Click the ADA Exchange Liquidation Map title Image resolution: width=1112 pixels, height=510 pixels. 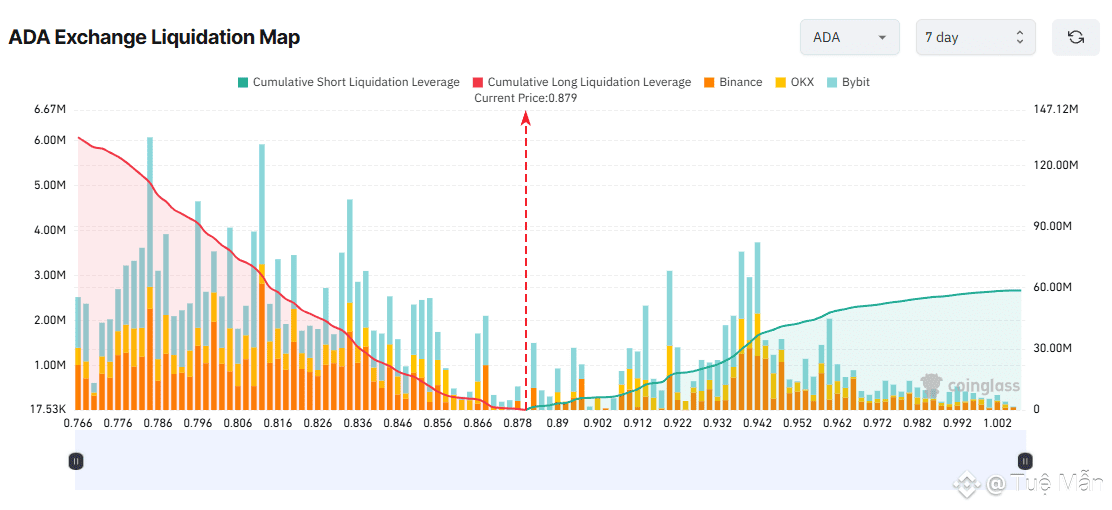click(x=154, y=38)
